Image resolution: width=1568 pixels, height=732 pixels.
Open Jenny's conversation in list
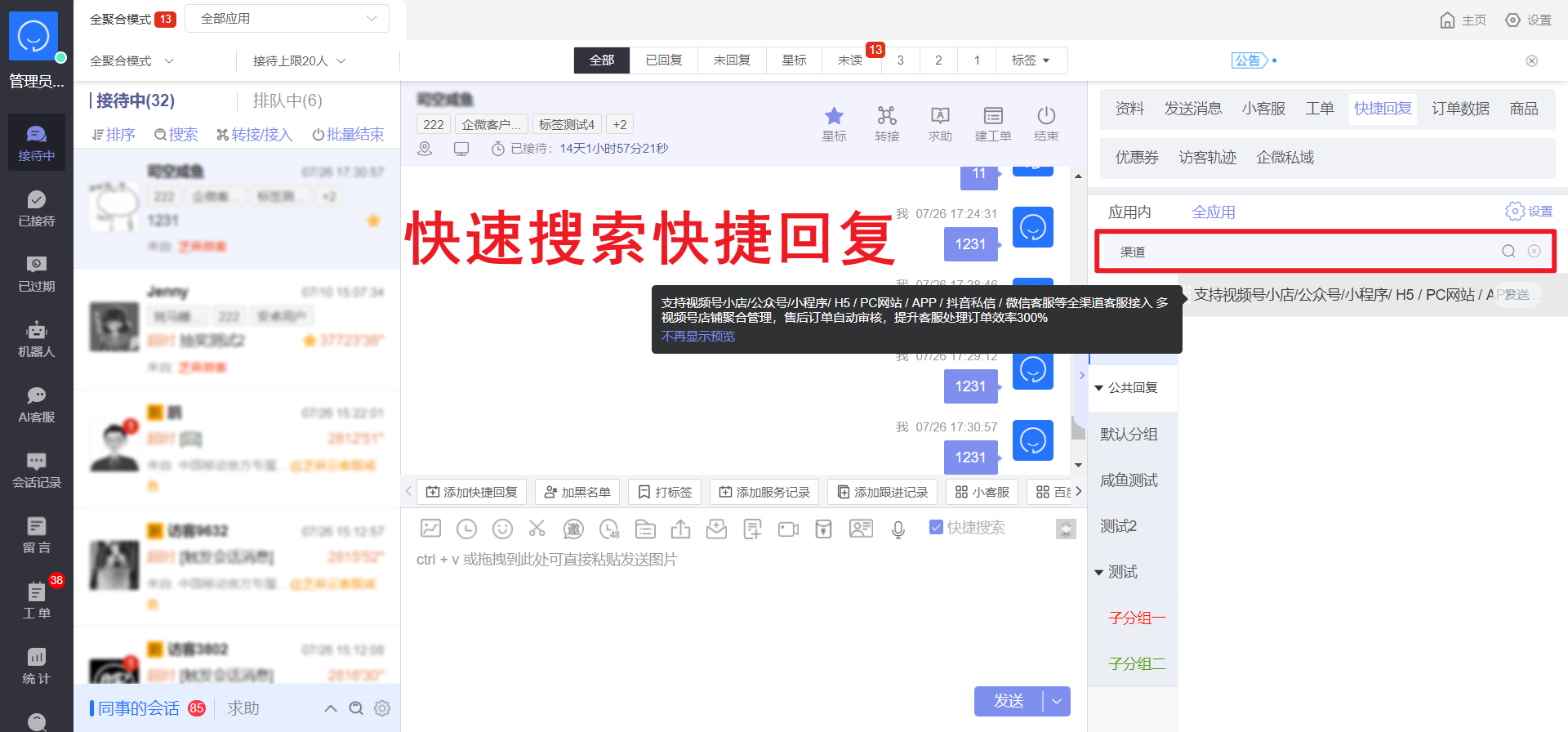[237, 328]
